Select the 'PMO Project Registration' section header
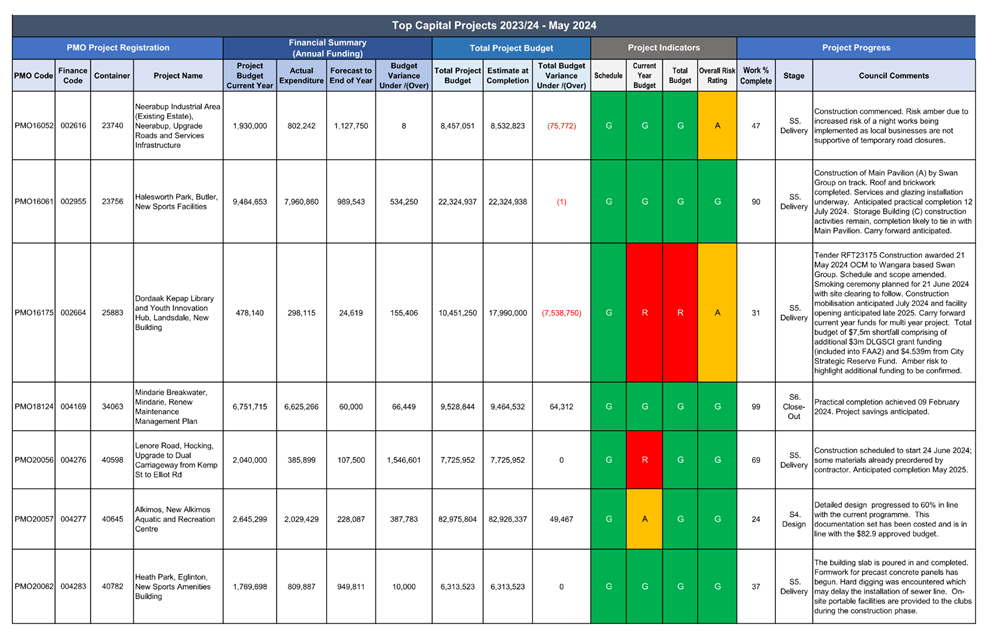The width and height of the screenshot is (992, 636). (118, 48)
